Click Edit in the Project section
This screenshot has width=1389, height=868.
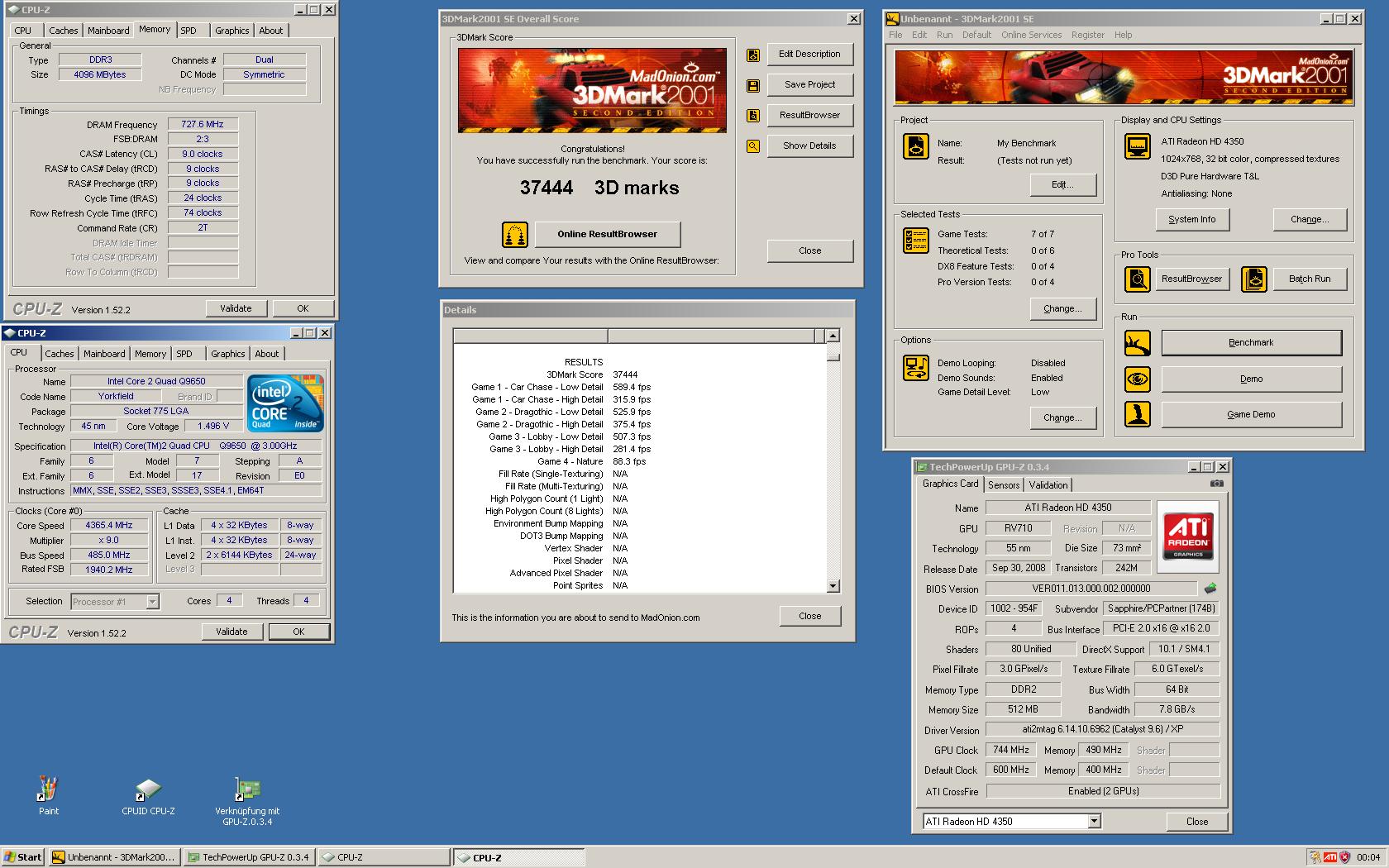point(1063,185)
